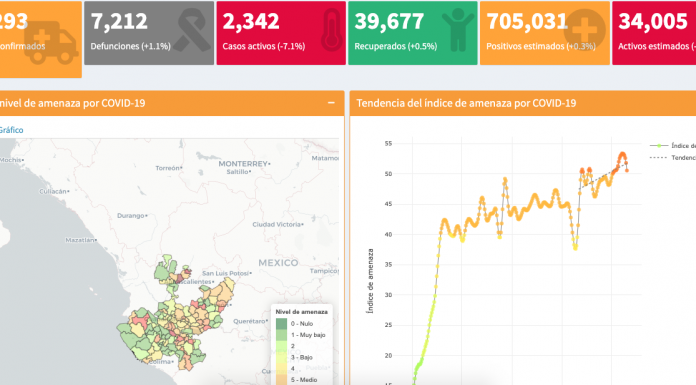The height and width of the screenshot is (385, 696).
Task: Click the Tendencia del índice de amenaza header
Action: pos(466,103)
